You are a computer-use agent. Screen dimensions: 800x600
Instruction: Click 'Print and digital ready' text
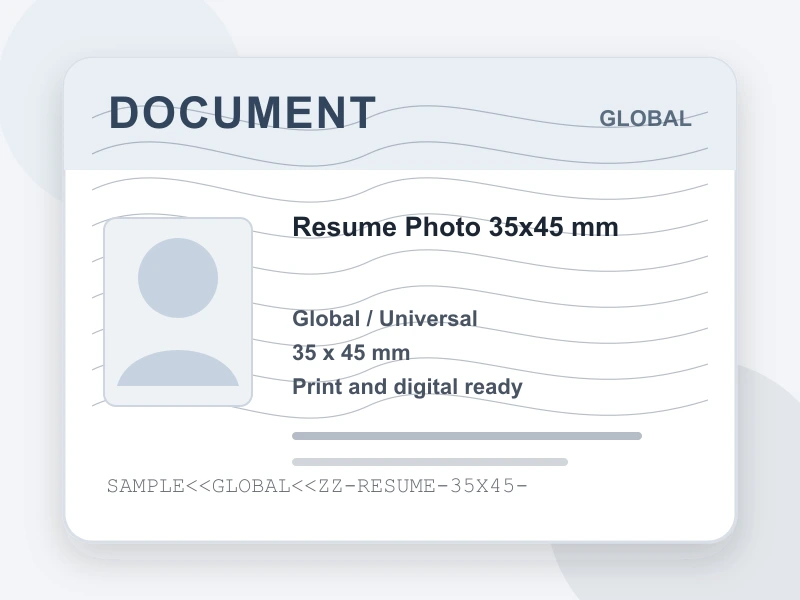pyautogui.click(x=407, y=387)
